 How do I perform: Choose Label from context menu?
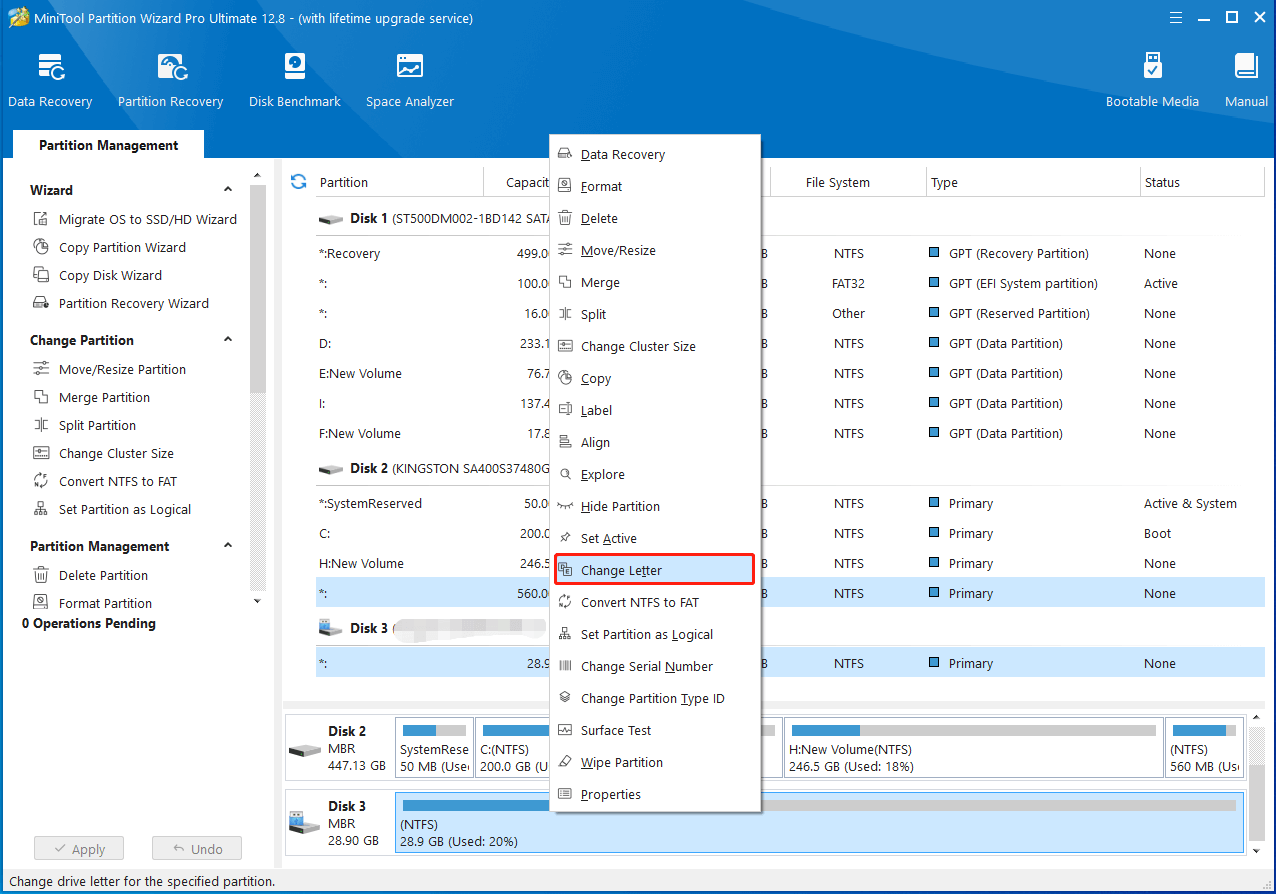[x=655, y=410]
